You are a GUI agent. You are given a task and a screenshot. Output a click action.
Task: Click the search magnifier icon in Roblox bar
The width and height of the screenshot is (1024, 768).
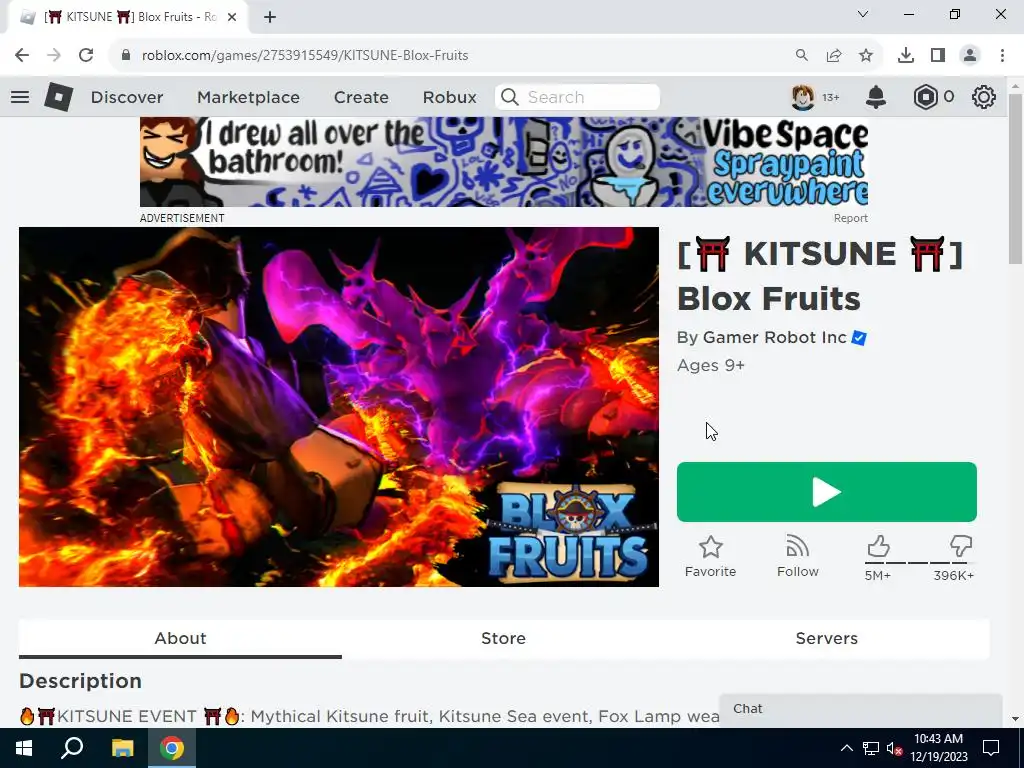coord(510,97)
